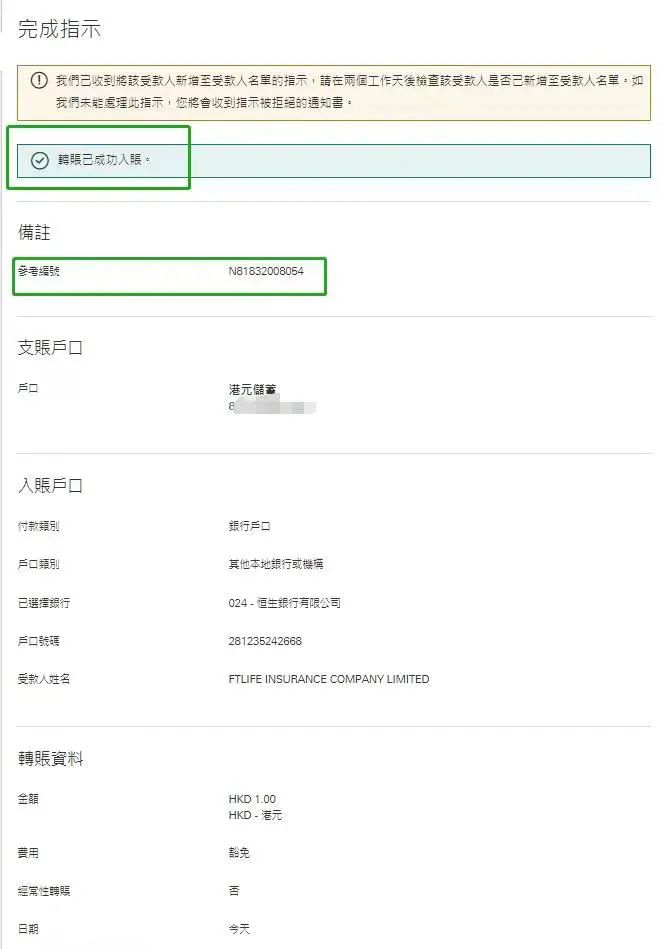
Task: Click the 戶口類別 label
Action: pyautogui.click(x=39, y=564)
